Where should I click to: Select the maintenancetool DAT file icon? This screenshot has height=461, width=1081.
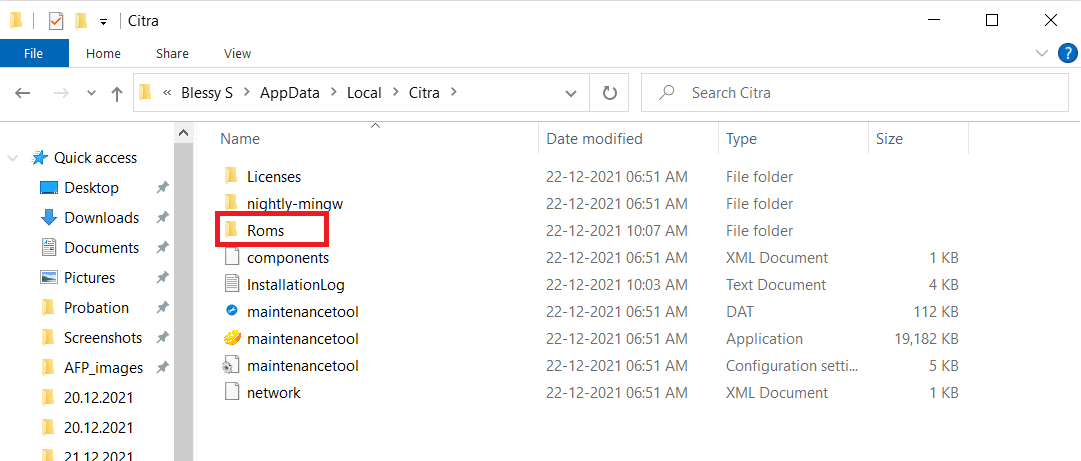tap(231, 311)
